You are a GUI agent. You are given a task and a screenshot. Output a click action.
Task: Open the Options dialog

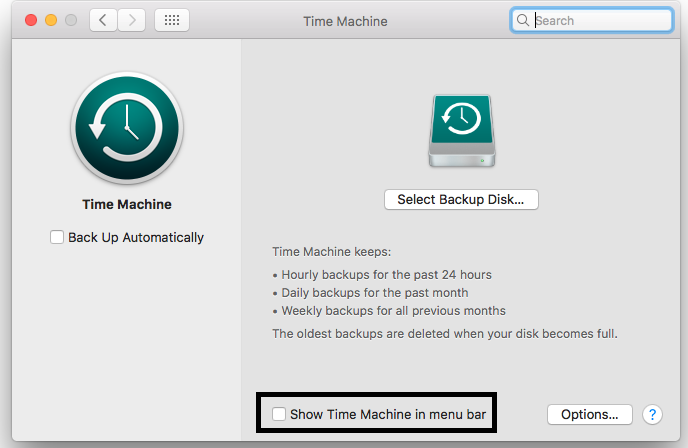(x=590, y=415)
